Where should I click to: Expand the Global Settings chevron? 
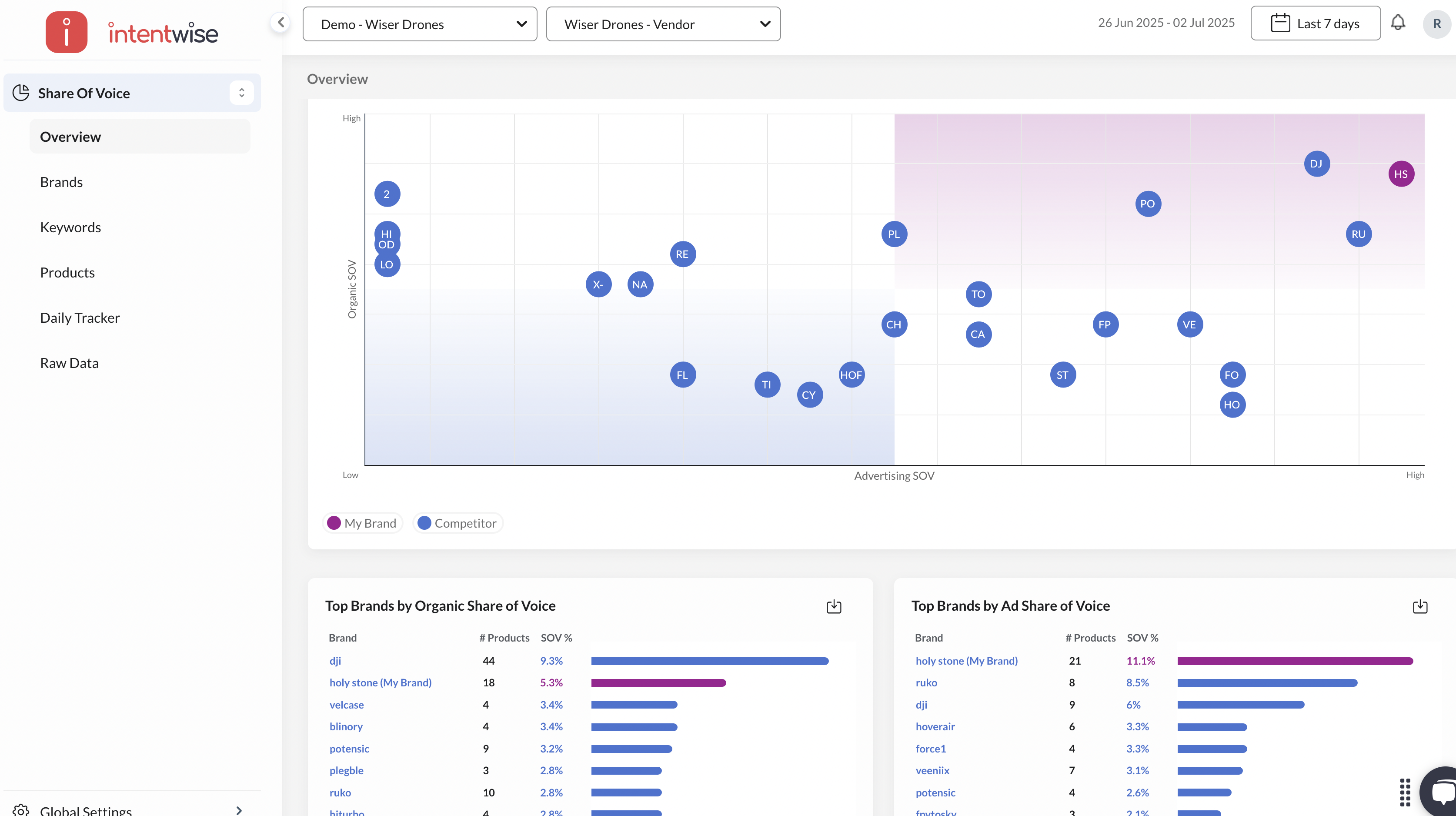pos(239,810)
